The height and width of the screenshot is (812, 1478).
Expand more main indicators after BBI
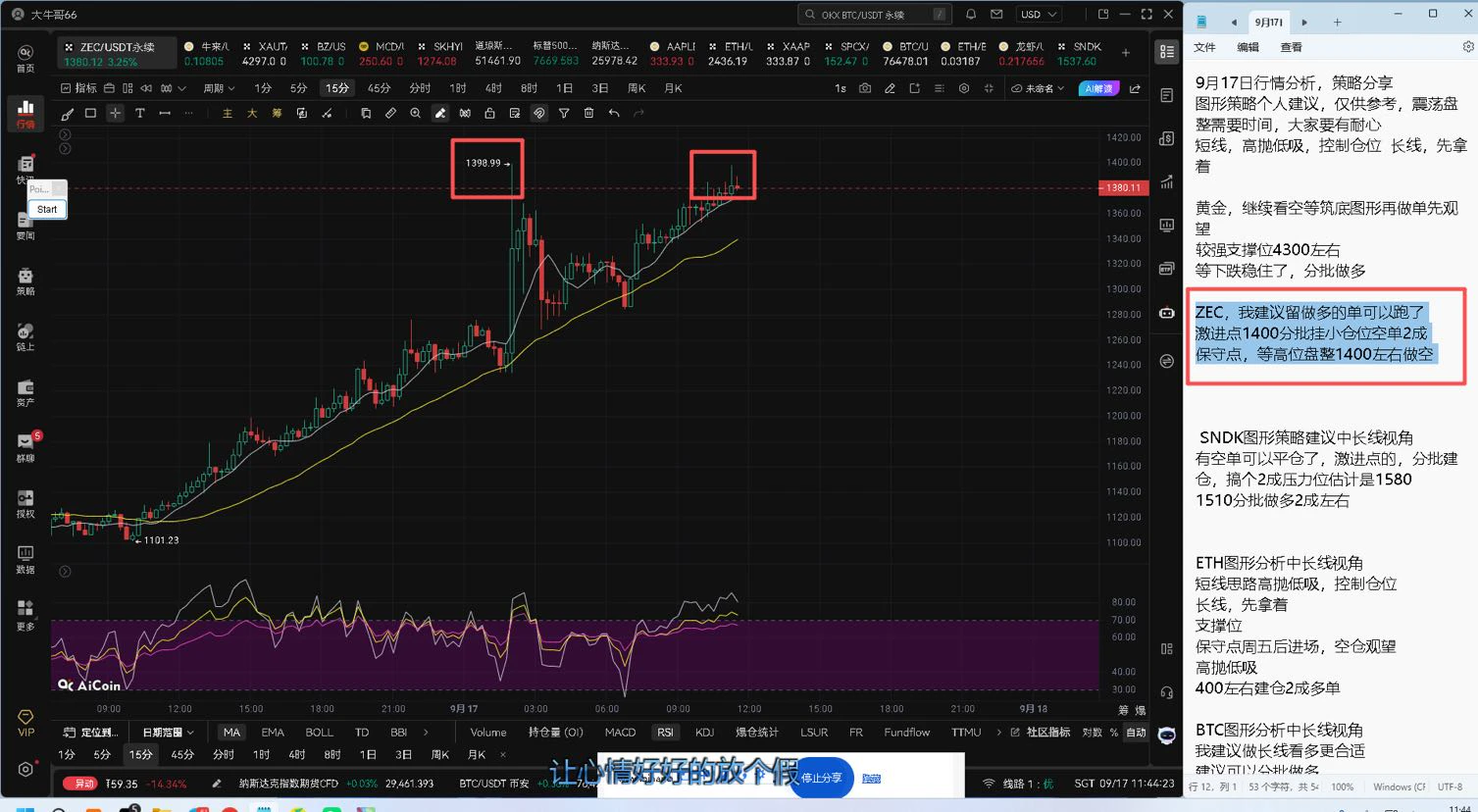426,733
